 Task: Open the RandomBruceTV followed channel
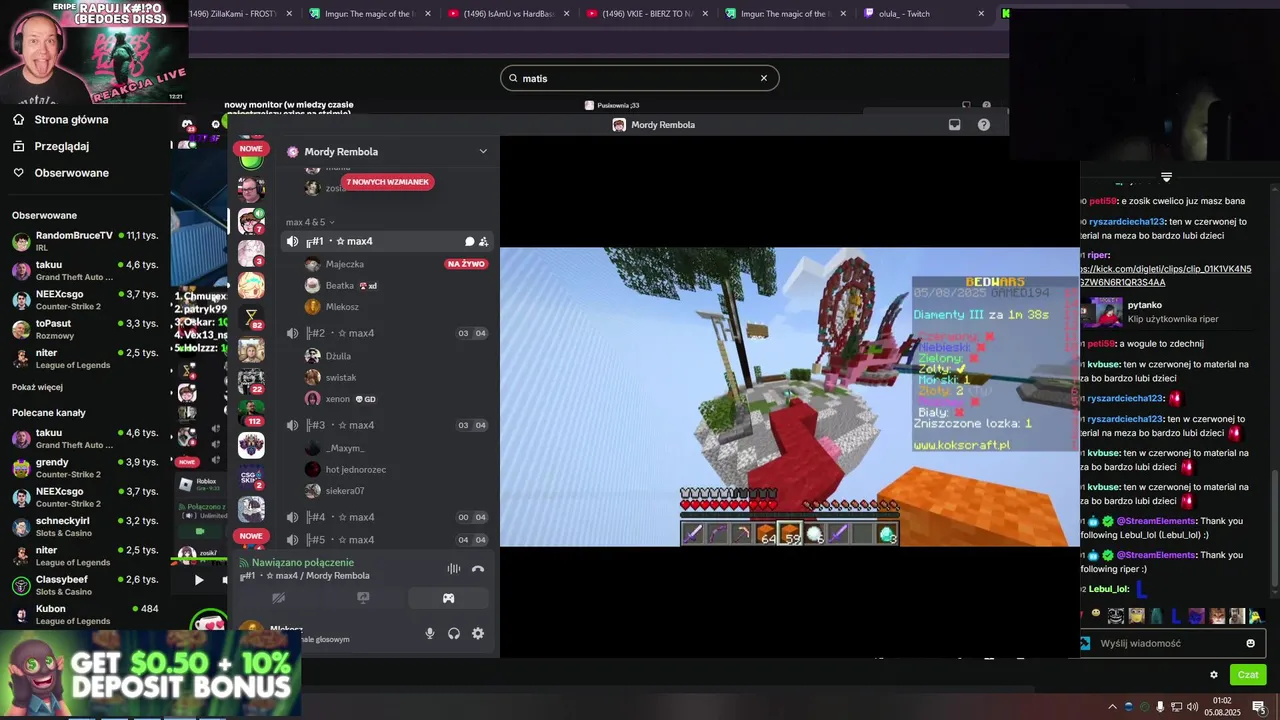pos(86,241)
